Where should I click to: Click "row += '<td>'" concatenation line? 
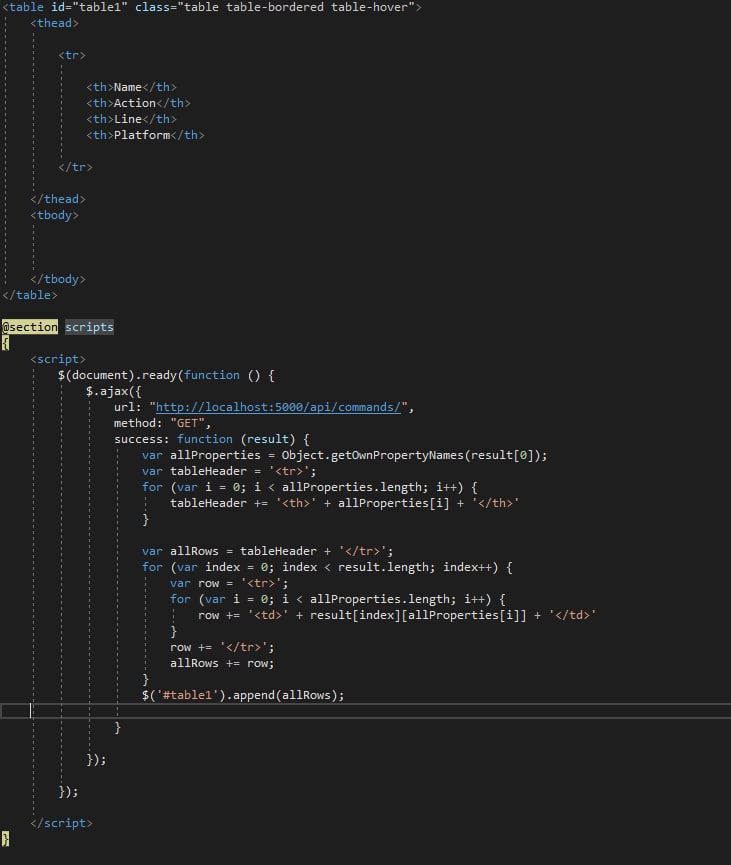point(397,615)
